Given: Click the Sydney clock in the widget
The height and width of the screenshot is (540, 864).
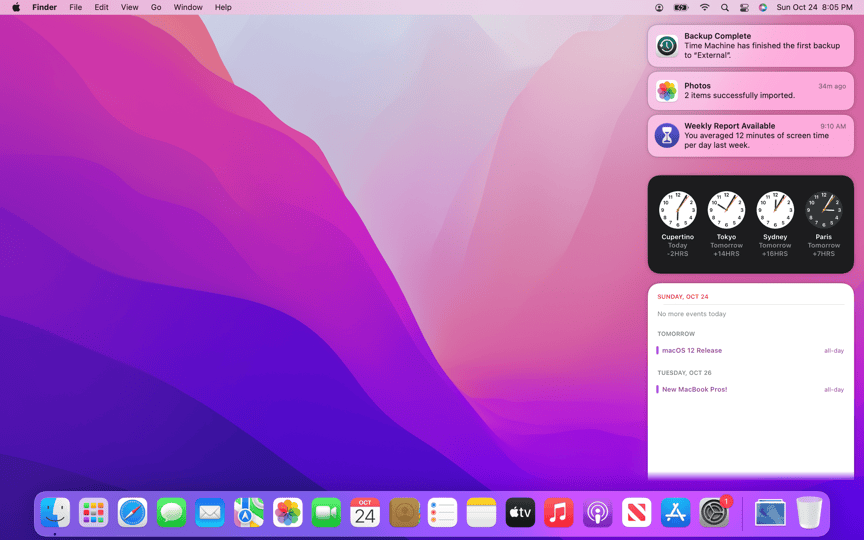Looking at the screenshot, I should tap(775, 209).
